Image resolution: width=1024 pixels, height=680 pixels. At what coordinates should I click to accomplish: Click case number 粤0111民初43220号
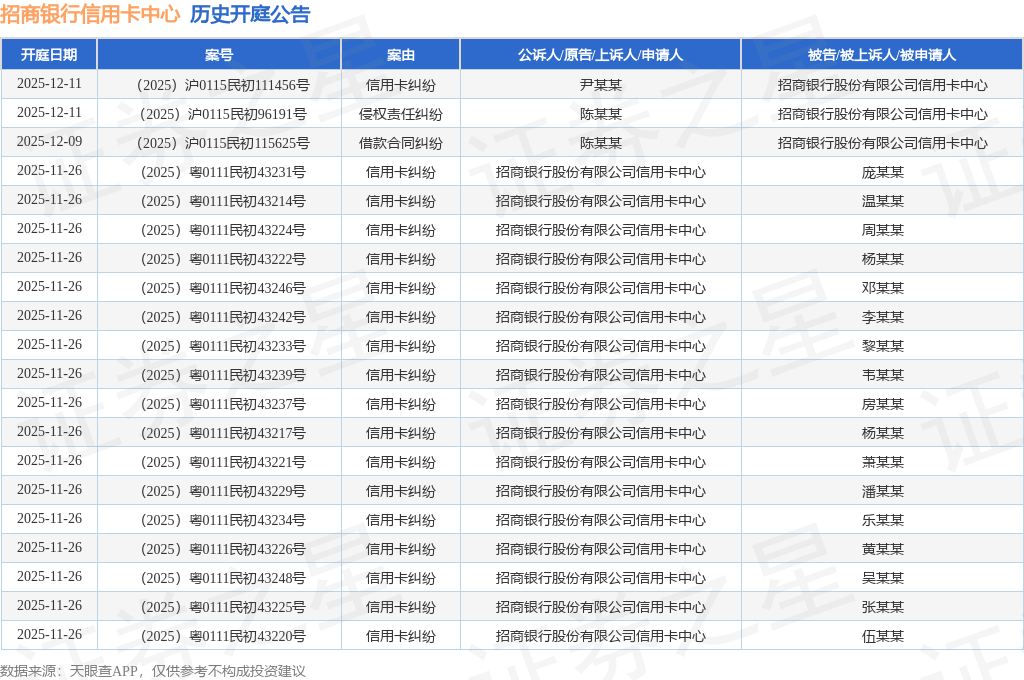(x=222, y=636)
